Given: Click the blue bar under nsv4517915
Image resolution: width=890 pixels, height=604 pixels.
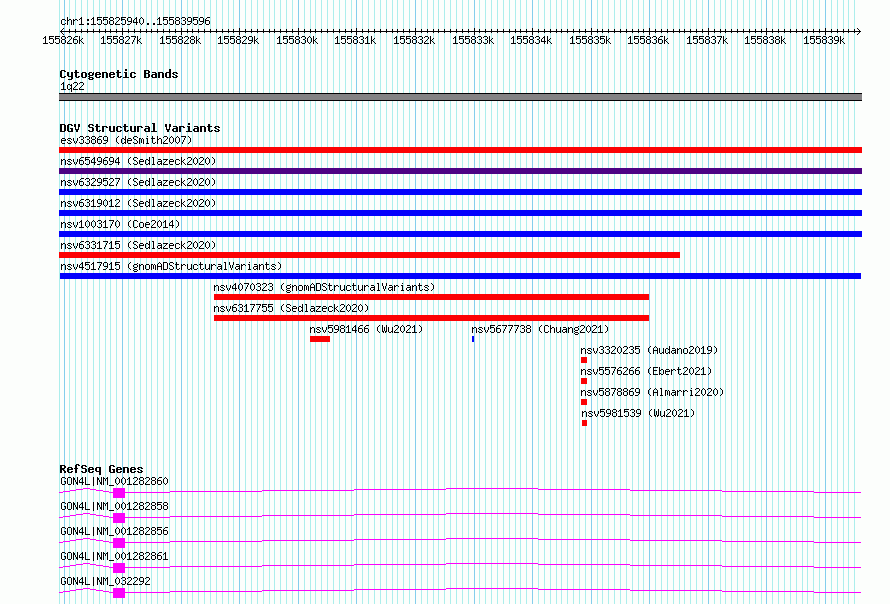Looking at the screenshot, I should tap(460, 276).
